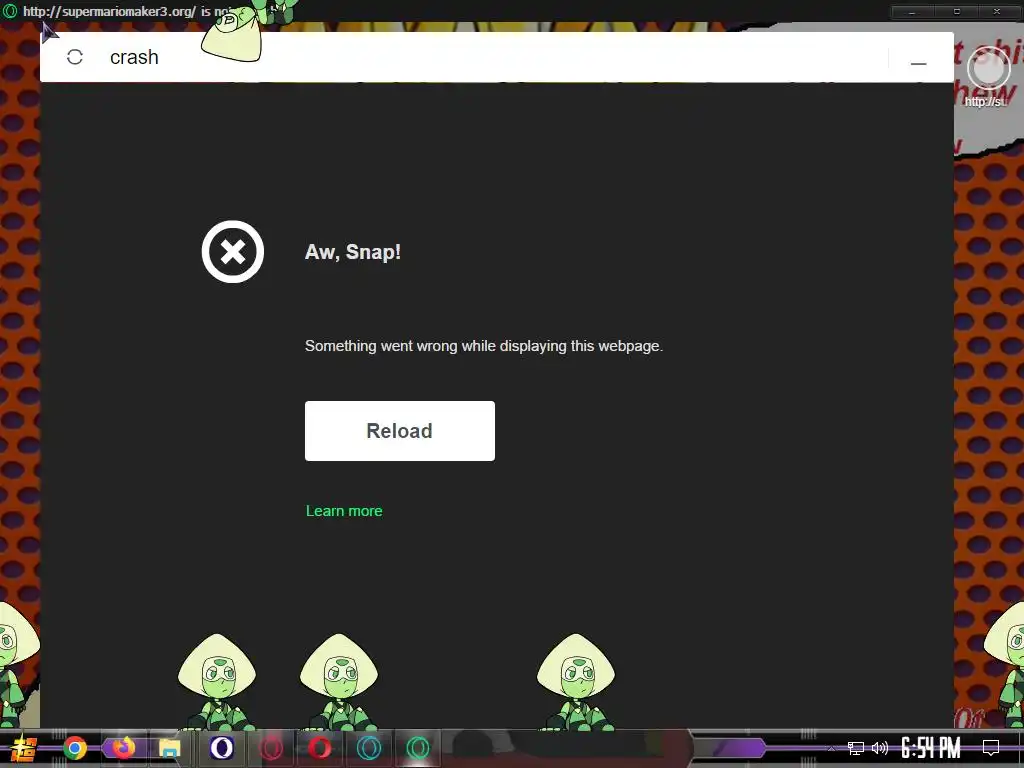1024x768 pixels.
Task: Click the "Something went wrong" message text
Action: (484, 346)
